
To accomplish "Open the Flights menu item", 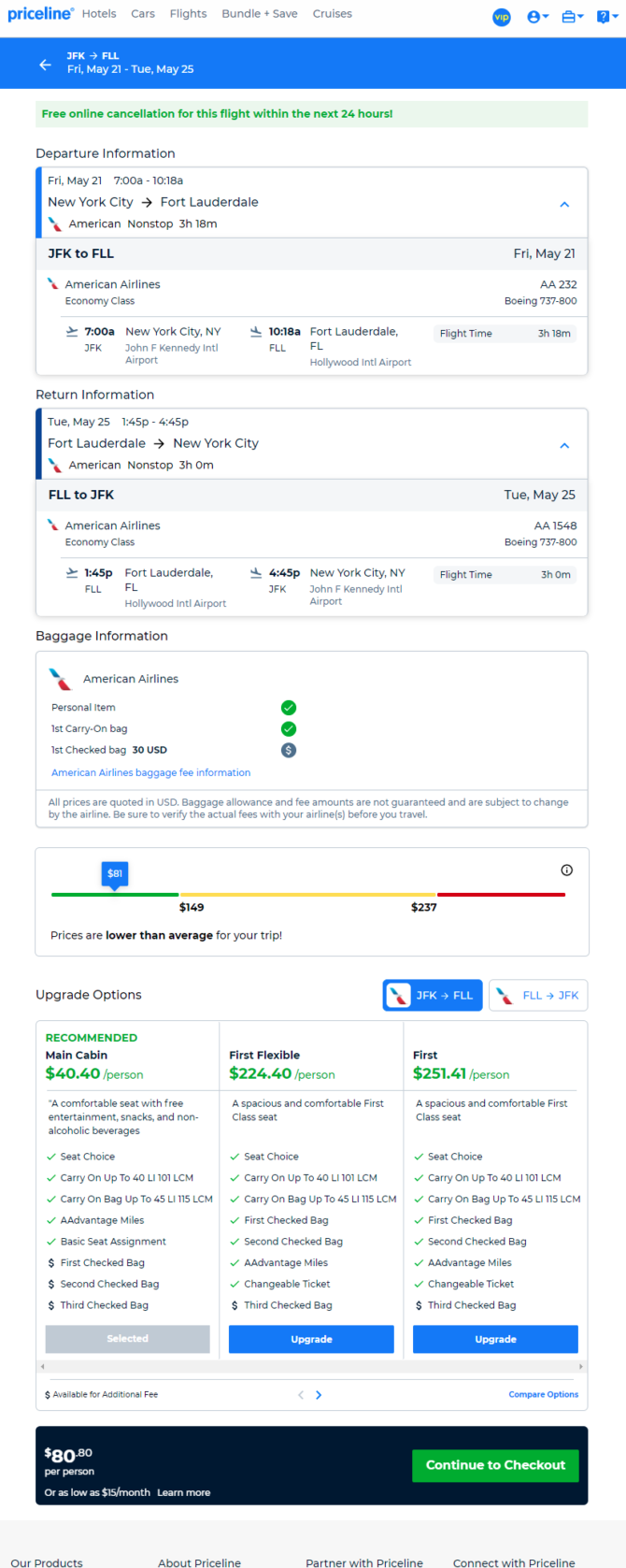I will 188,14.
